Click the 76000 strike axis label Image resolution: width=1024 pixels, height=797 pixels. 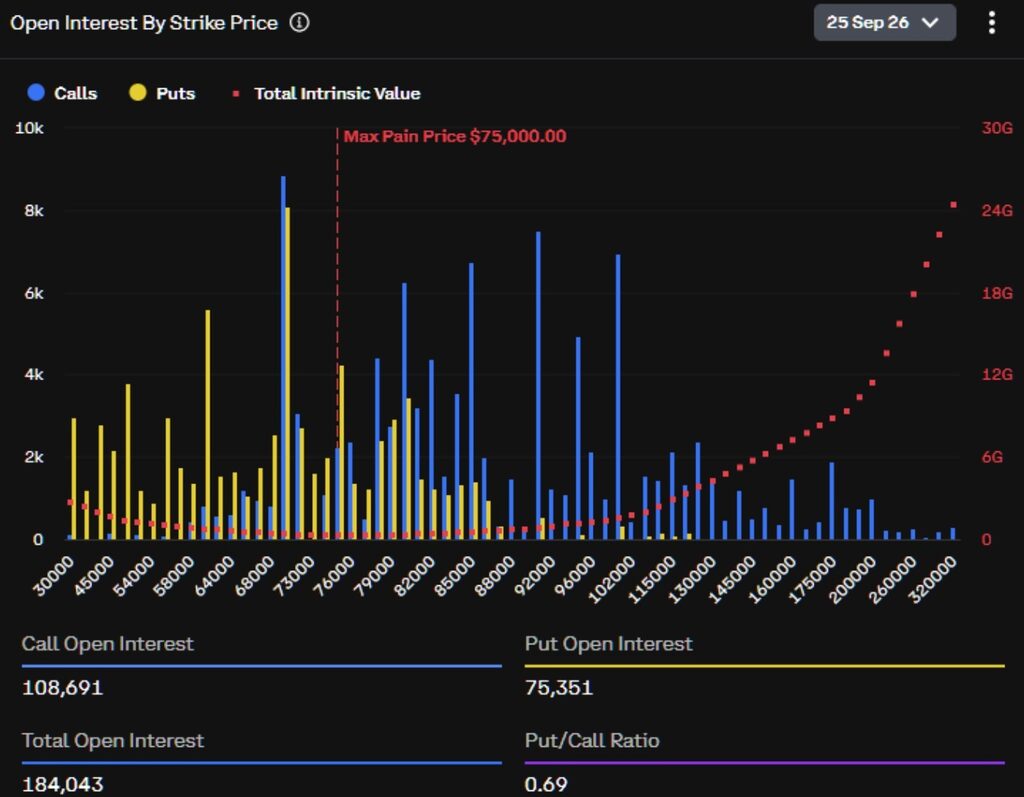(x=333, y=576)
